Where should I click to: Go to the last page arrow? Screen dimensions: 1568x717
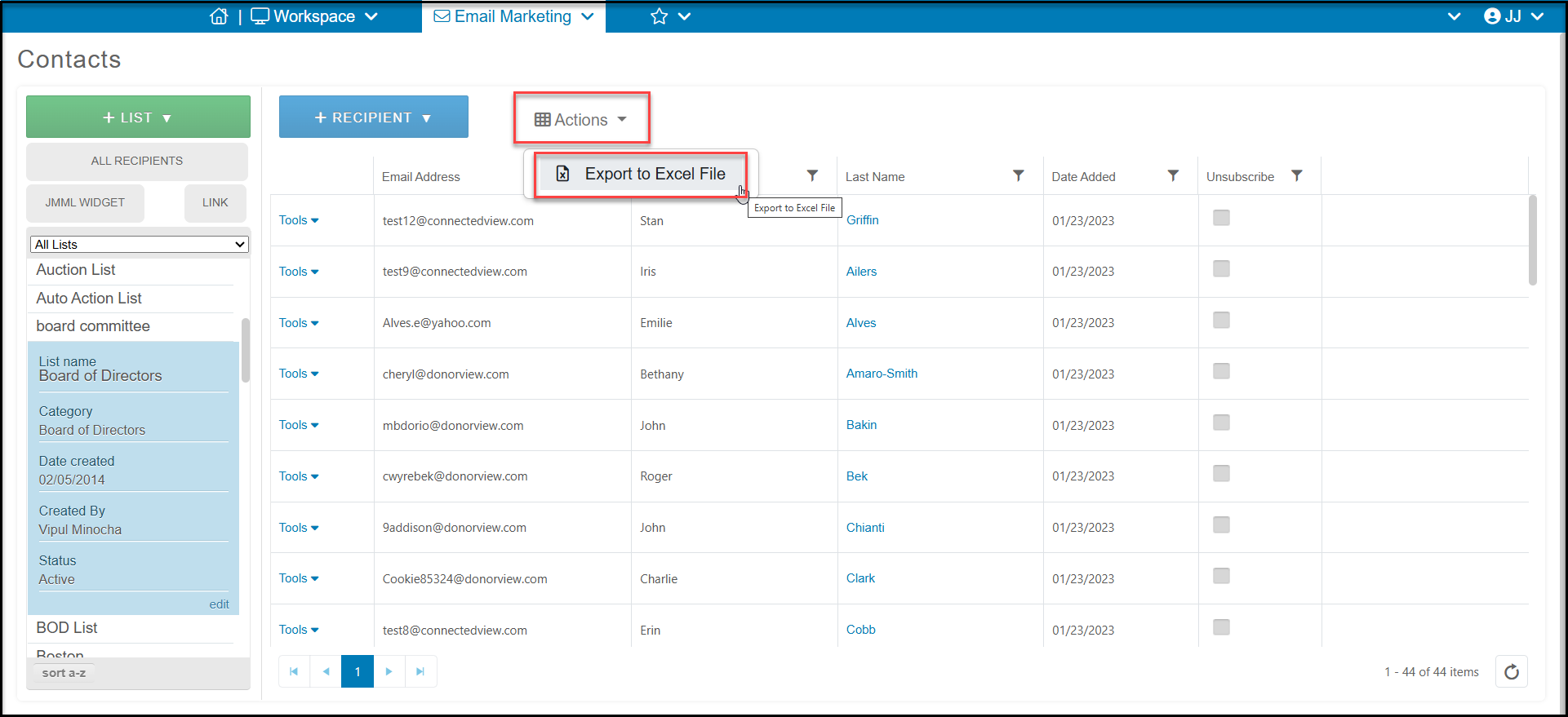(x=420, y=671)
